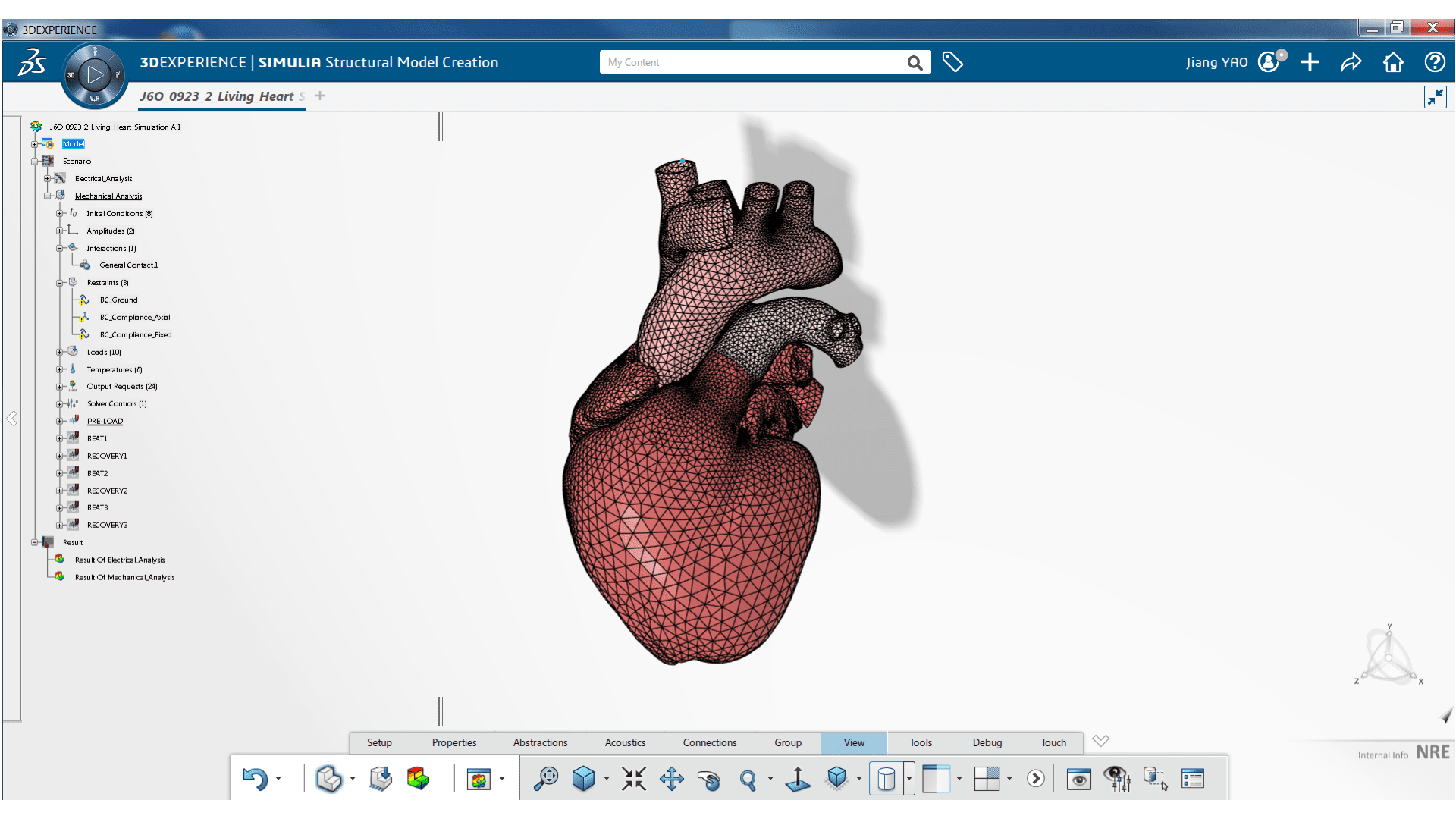Open the Undo history dropdown arrow
The height and width of the screenshot is (819, 1456).
tap(279, 779)
